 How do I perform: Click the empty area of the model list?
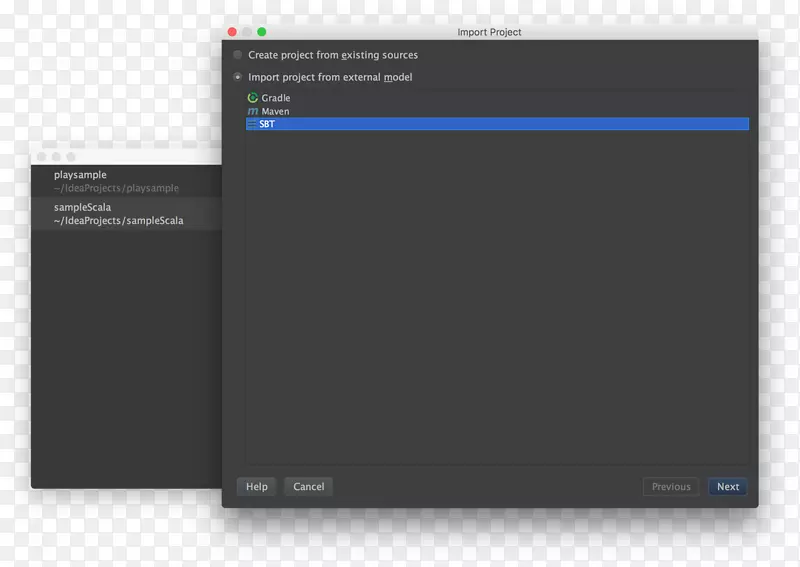pyautogui.click(x=496, y=300)
